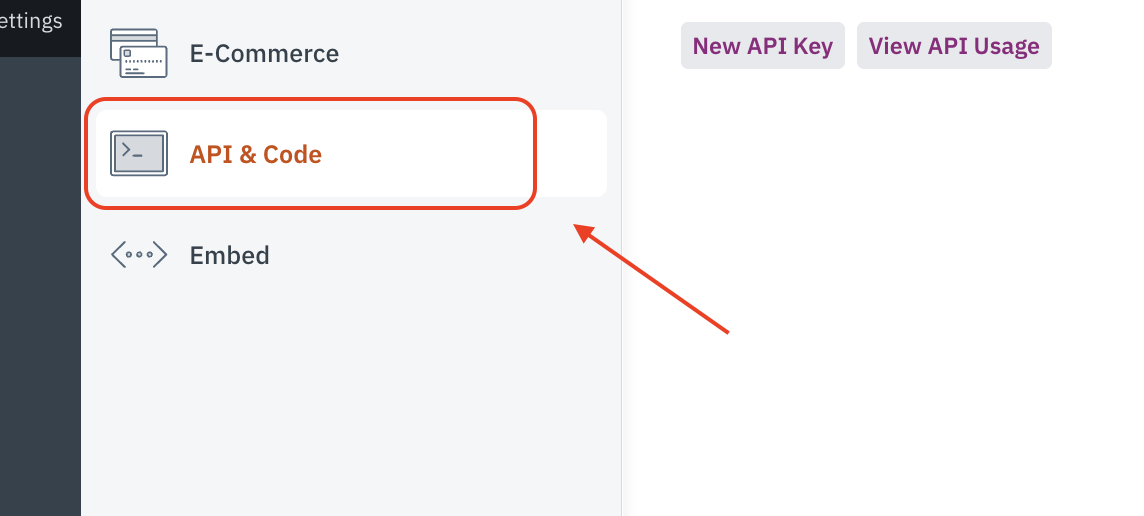Click the Embed text label

[x=230, y=255]
